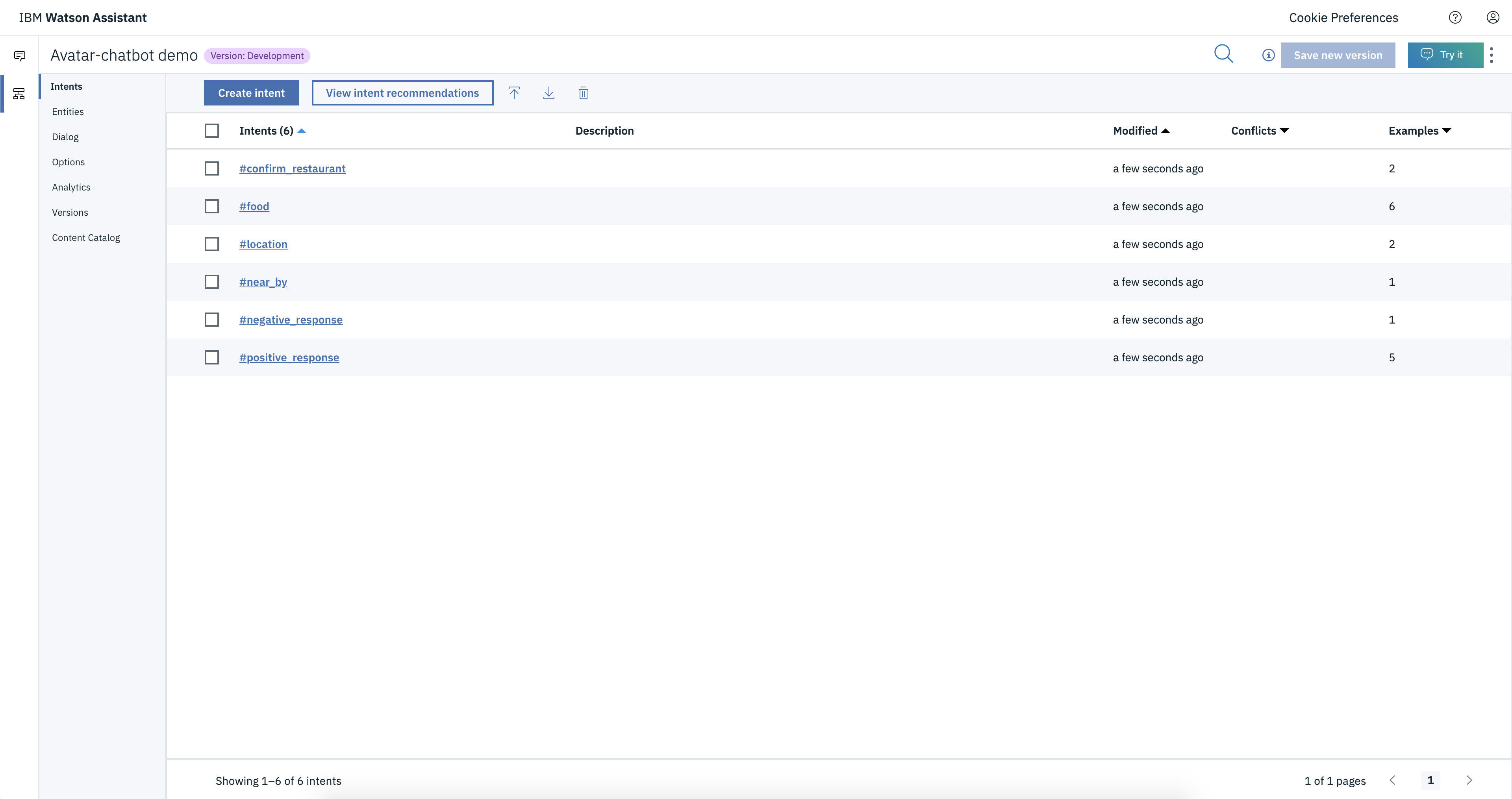Go to next page arrow
Image resolution: width=1512 pixels, height=799 pixels.
click(x=1469, y=780)
